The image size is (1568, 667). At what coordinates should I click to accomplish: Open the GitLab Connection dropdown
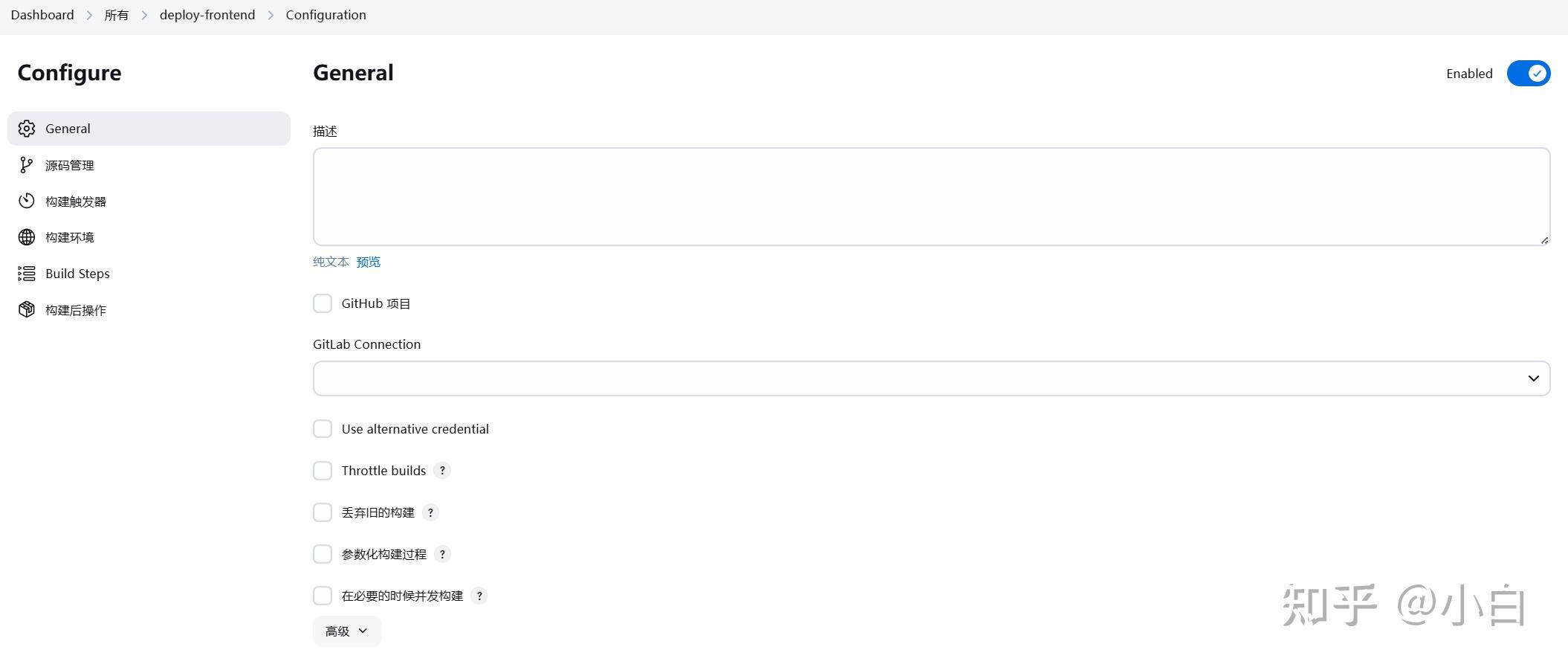tap(930, 378)
